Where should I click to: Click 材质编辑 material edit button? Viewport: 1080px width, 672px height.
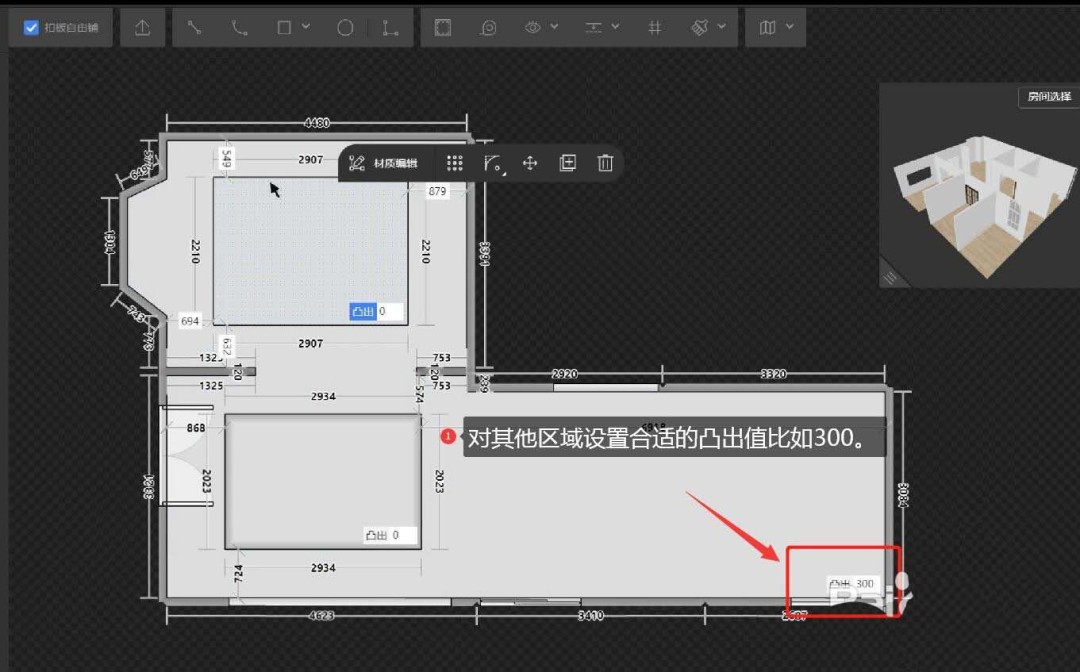coord(385,163)
